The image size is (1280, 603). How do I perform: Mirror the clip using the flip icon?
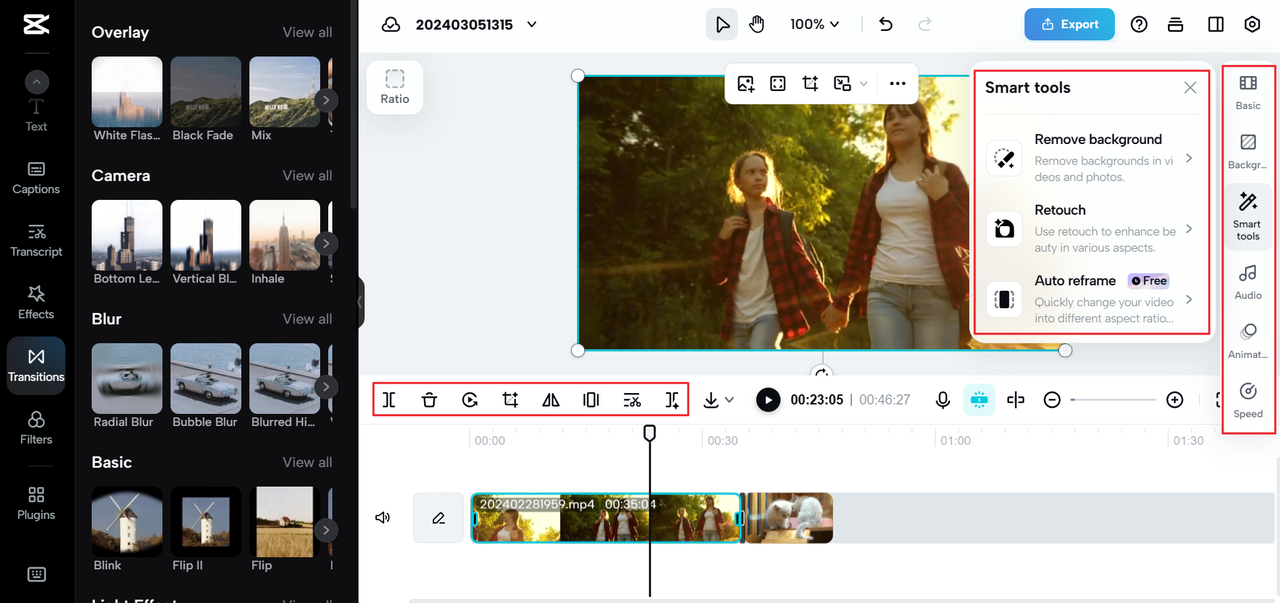coord(551,400)
